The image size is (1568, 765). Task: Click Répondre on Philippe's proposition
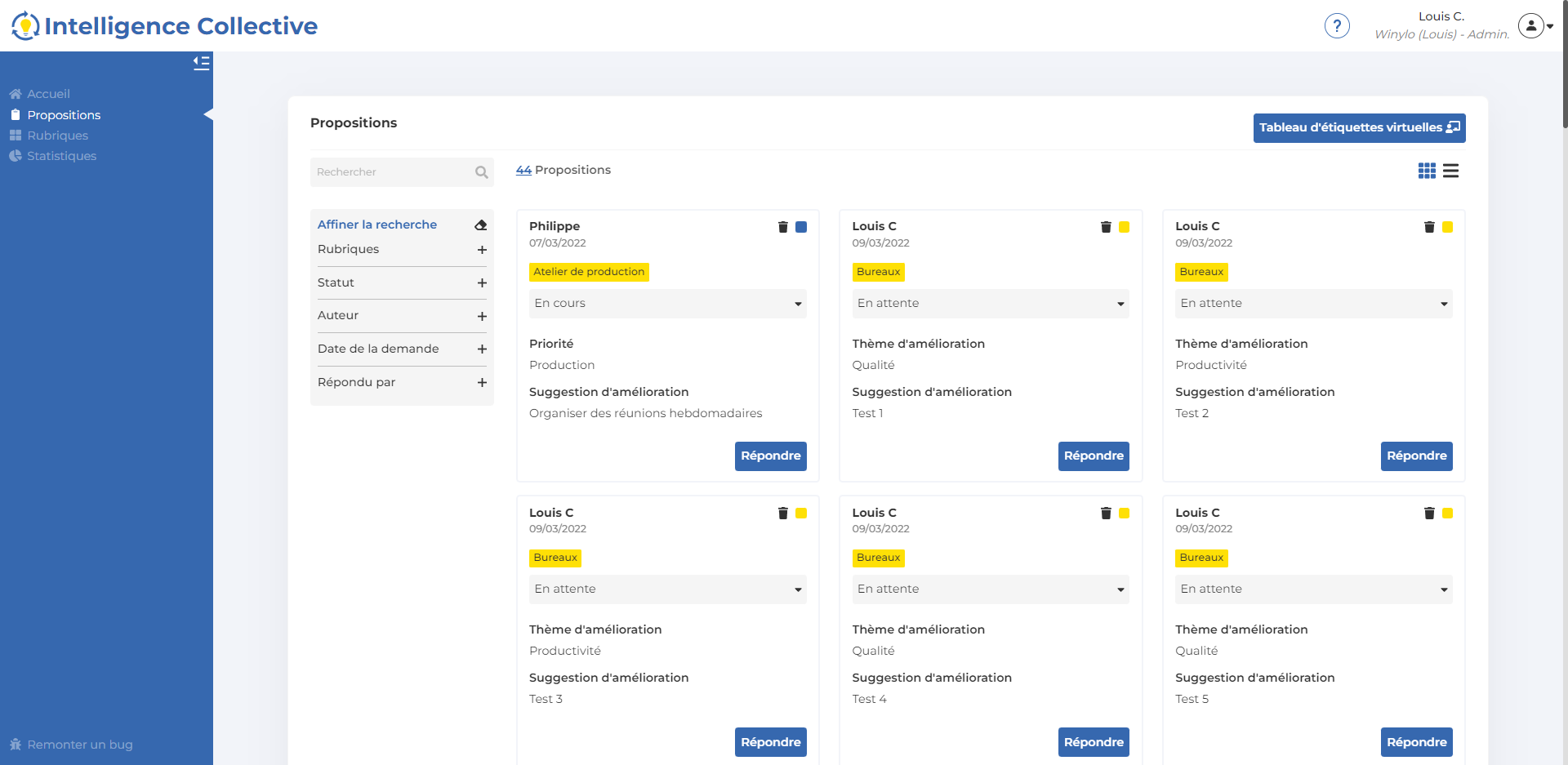771,456
